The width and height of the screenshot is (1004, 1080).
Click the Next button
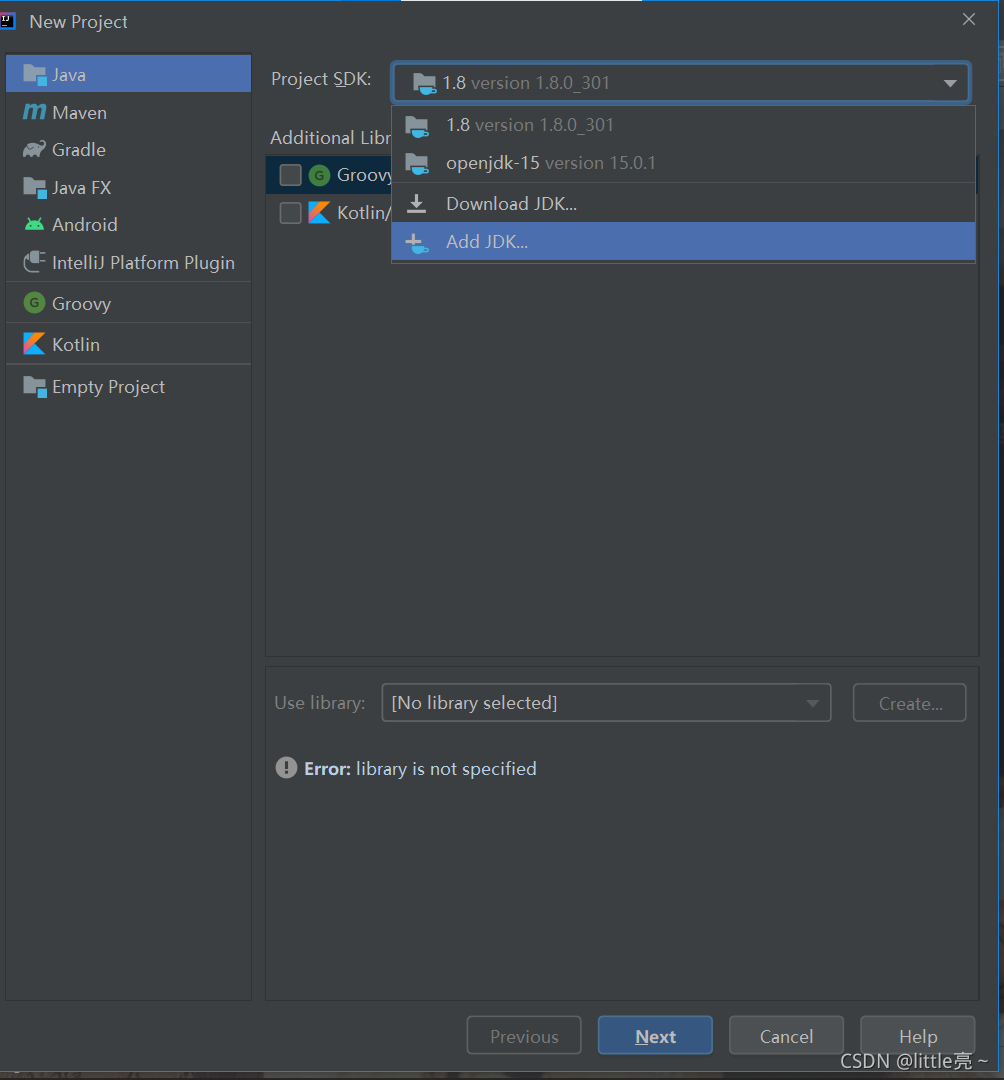655,1035
